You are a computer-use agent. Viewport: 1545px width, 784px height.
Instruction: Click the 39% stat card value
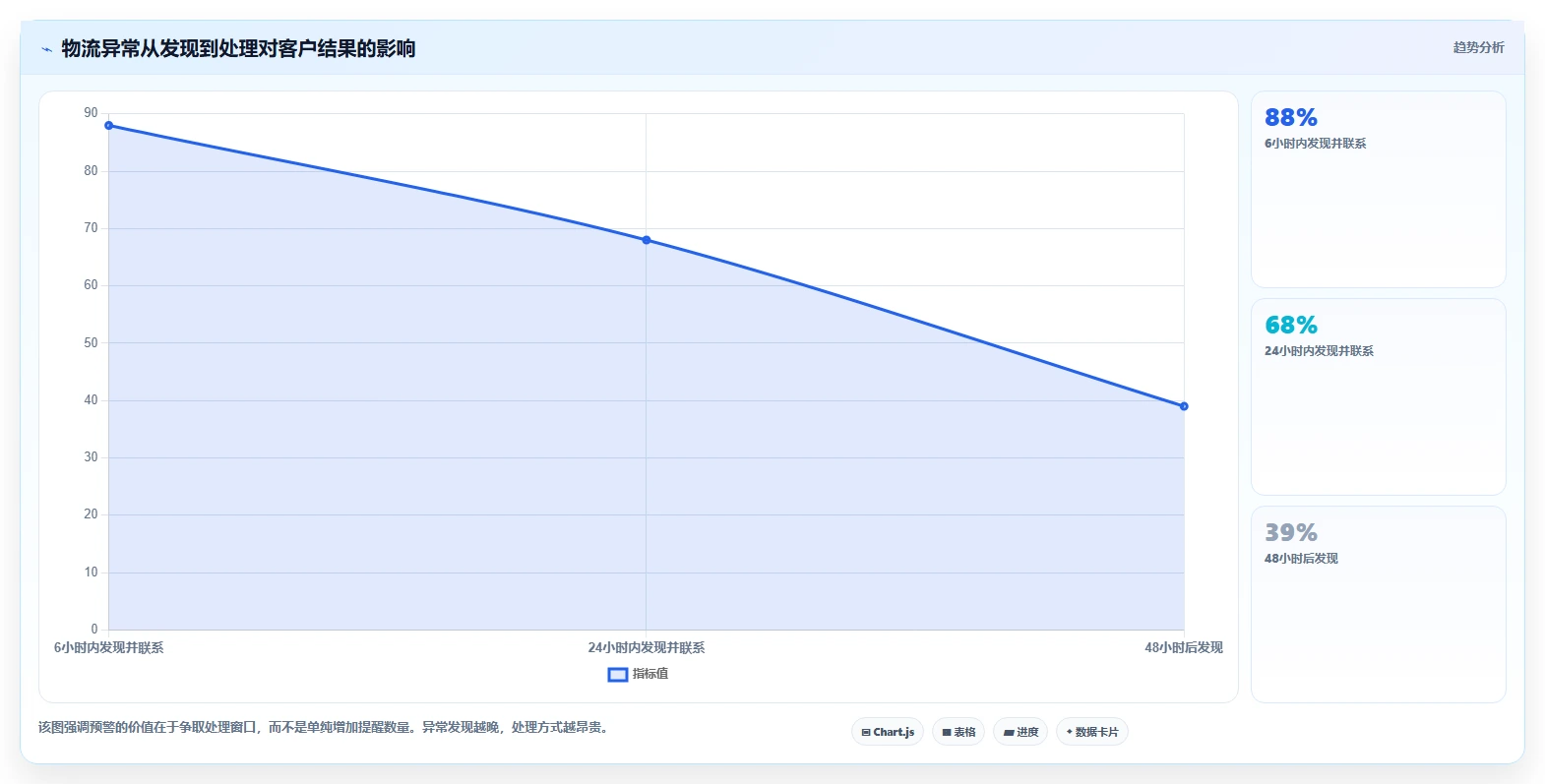click(x=1291, y=533)
